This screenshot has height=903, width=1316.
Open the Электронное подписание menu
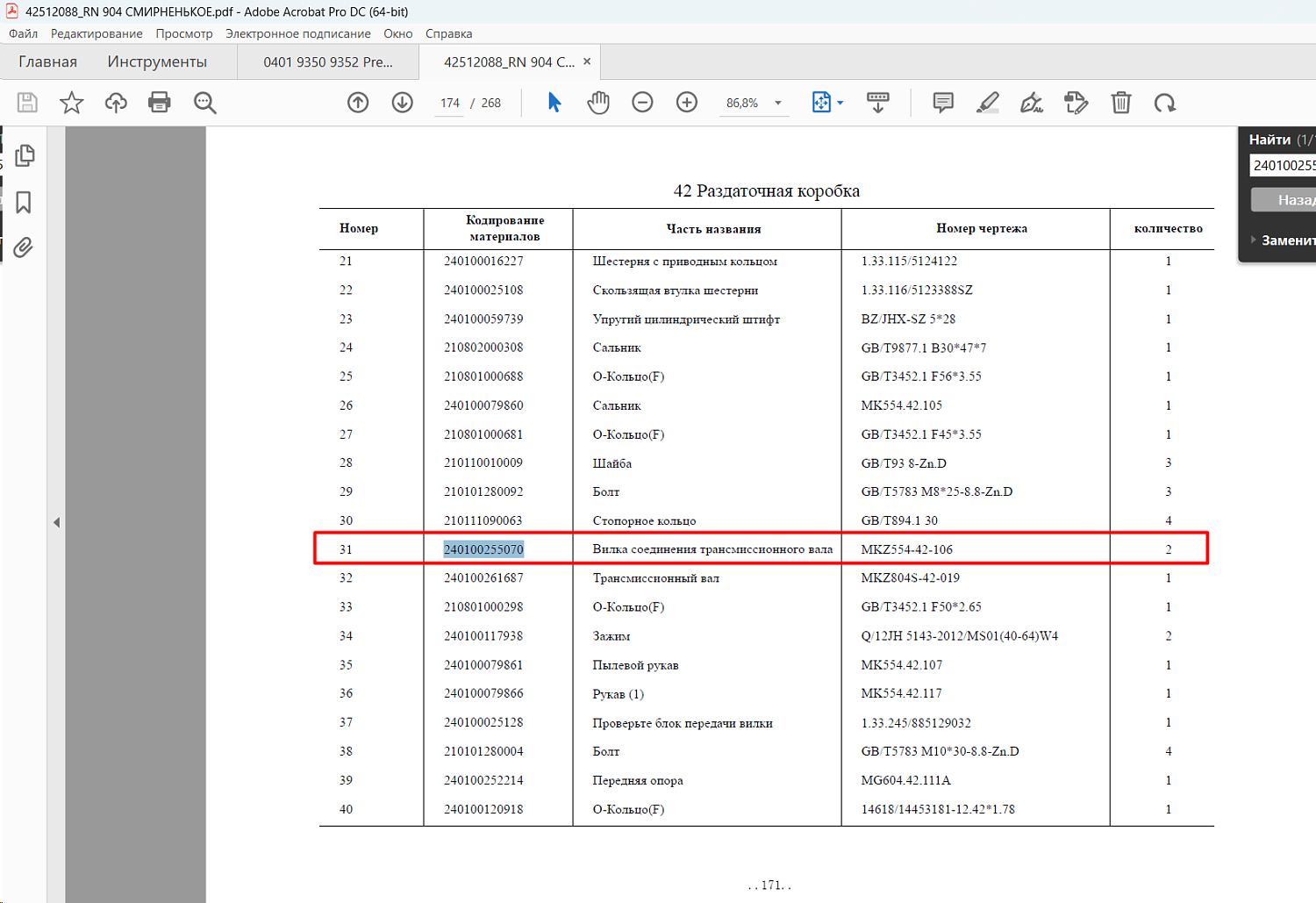pyautogui.click(x=298, y=33)
